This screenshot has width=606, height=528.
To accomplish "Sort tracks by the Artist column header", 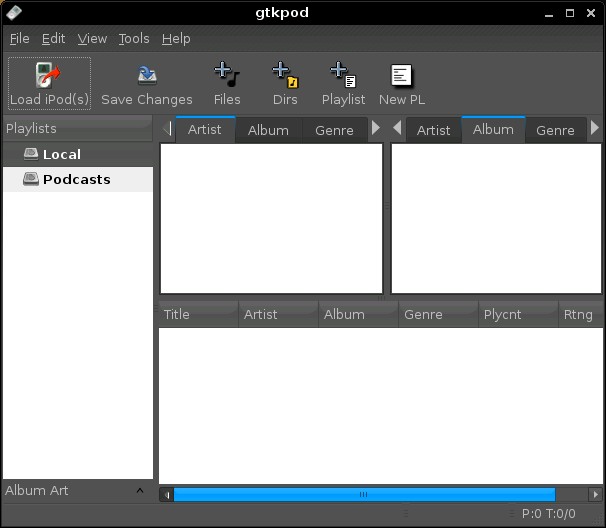I will (279, 314).
